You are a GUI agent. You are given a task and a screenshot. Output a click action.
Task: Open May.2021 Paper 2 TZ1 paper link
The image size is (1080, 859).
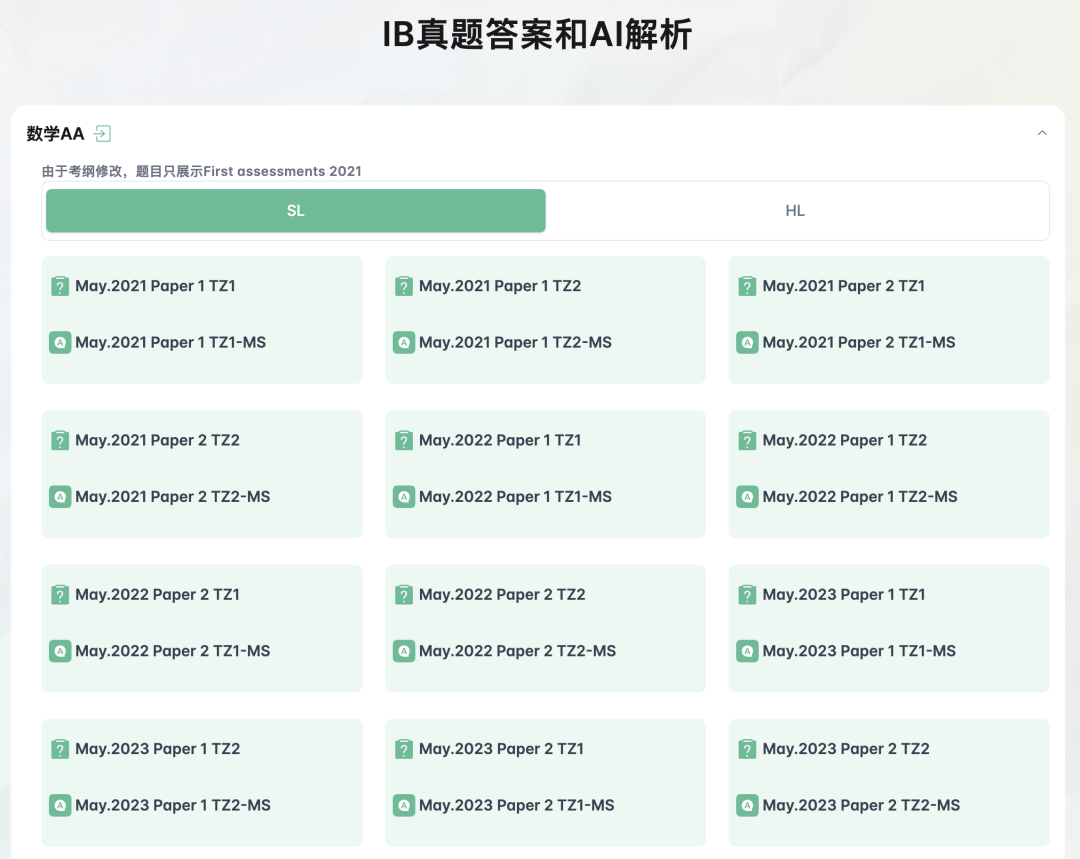tap(844, 286)
